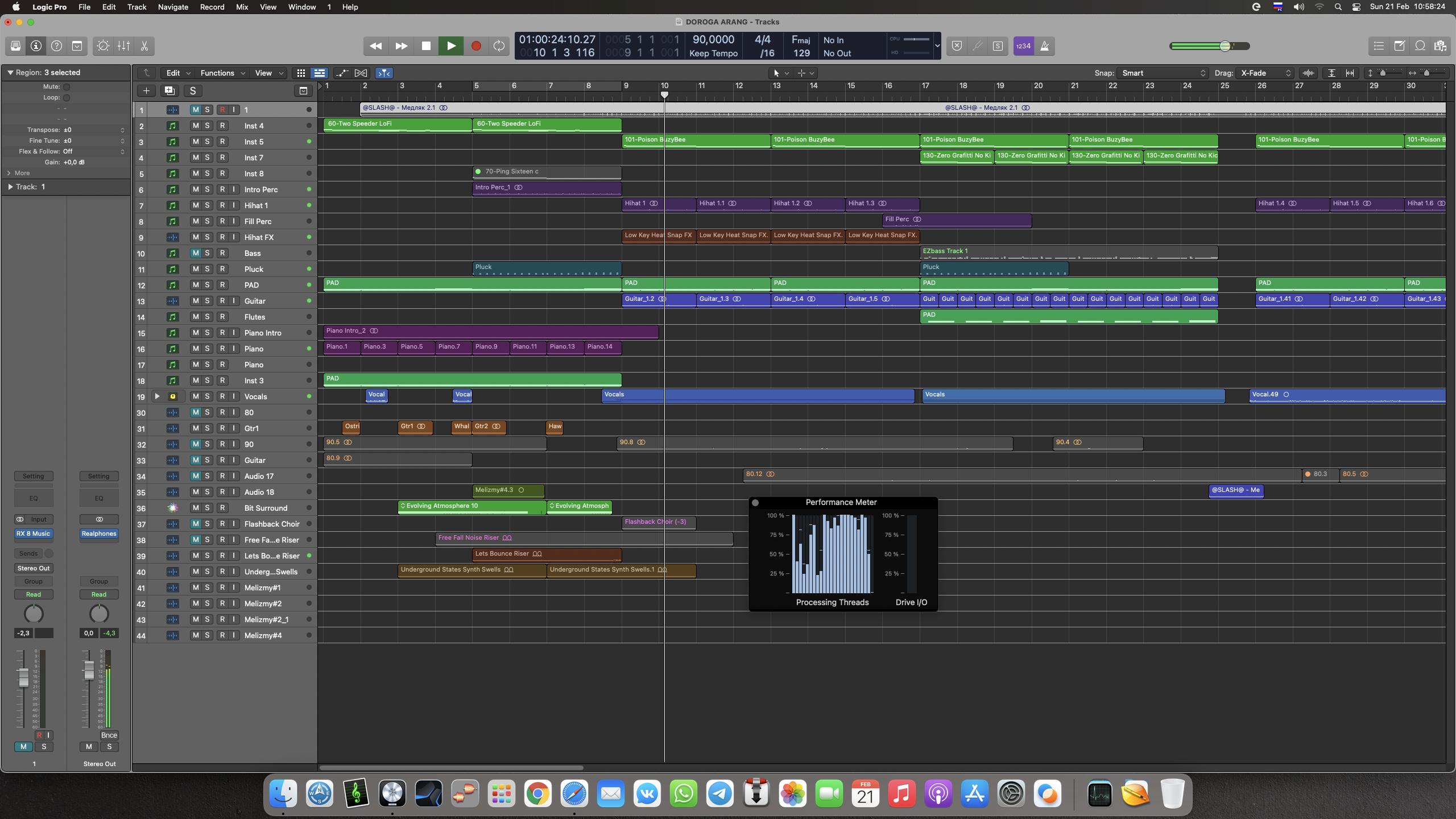Toggle the Mute checkbox in Region inspector
This screenshot has width=1456, height=819.
67,87
